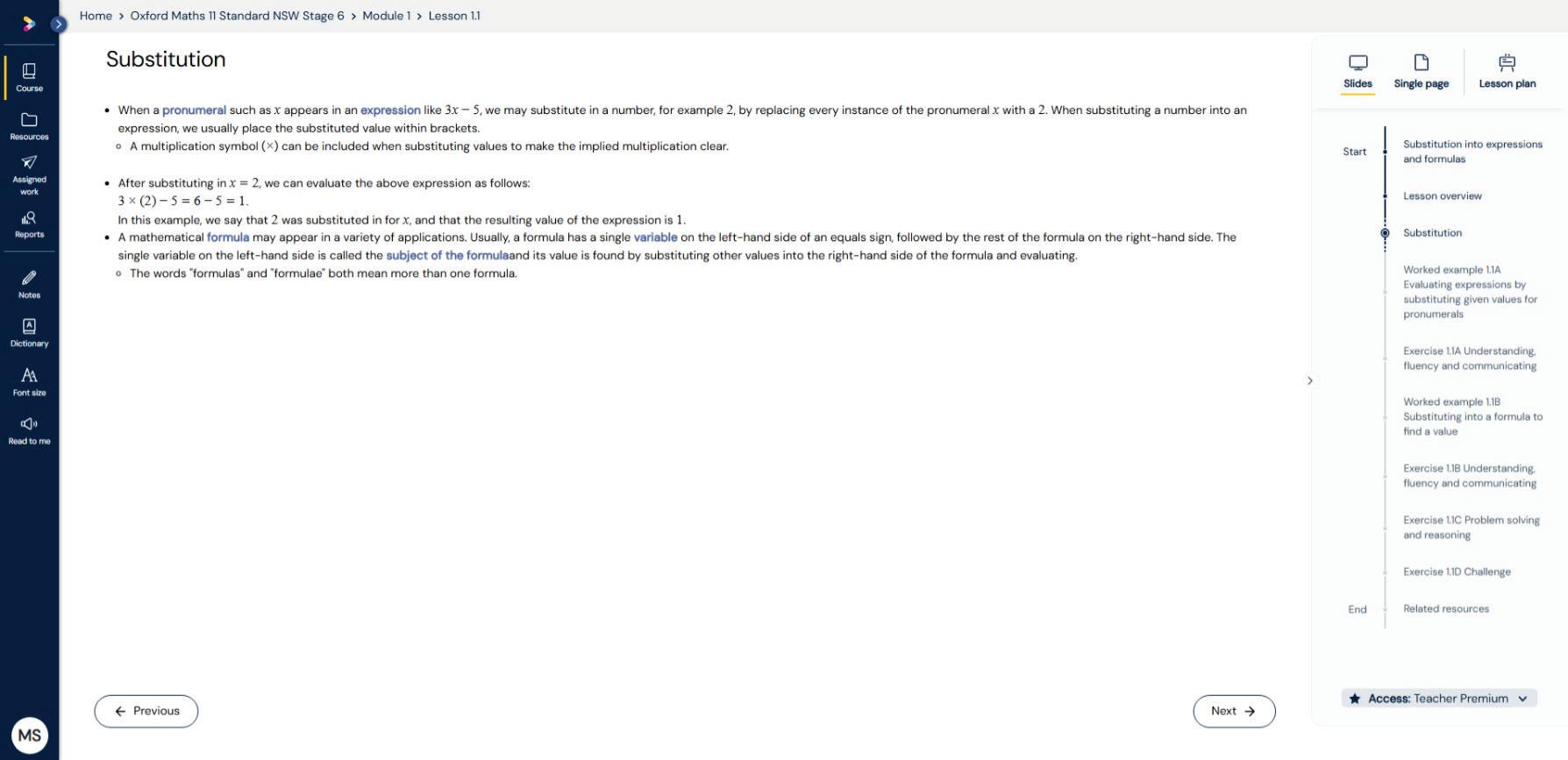Open the Dictionary tool
This screenshot has width=1568, height=760.
29,333
